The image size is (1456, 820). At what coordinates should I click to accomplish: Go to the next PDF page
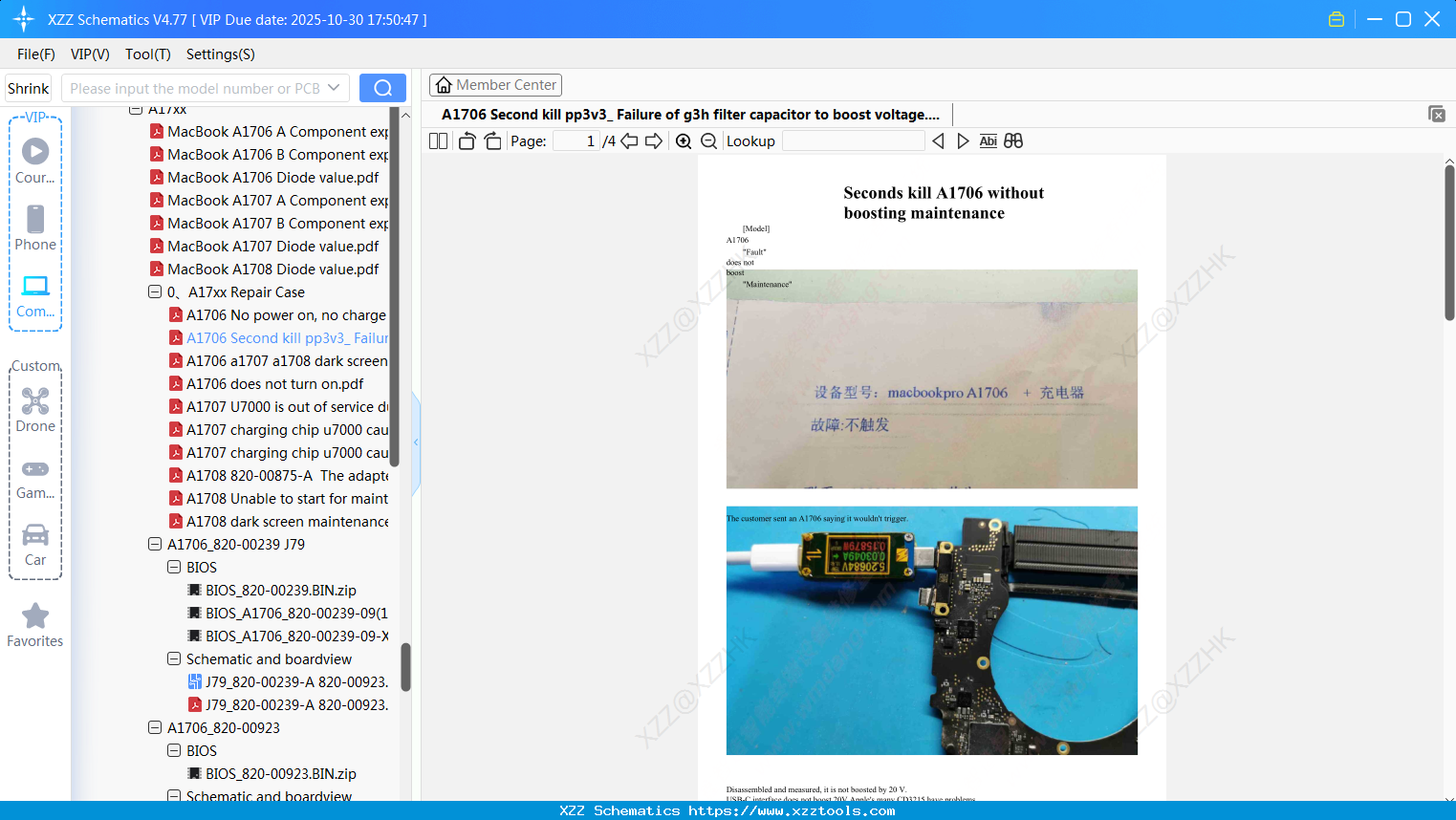coord(654,140)
